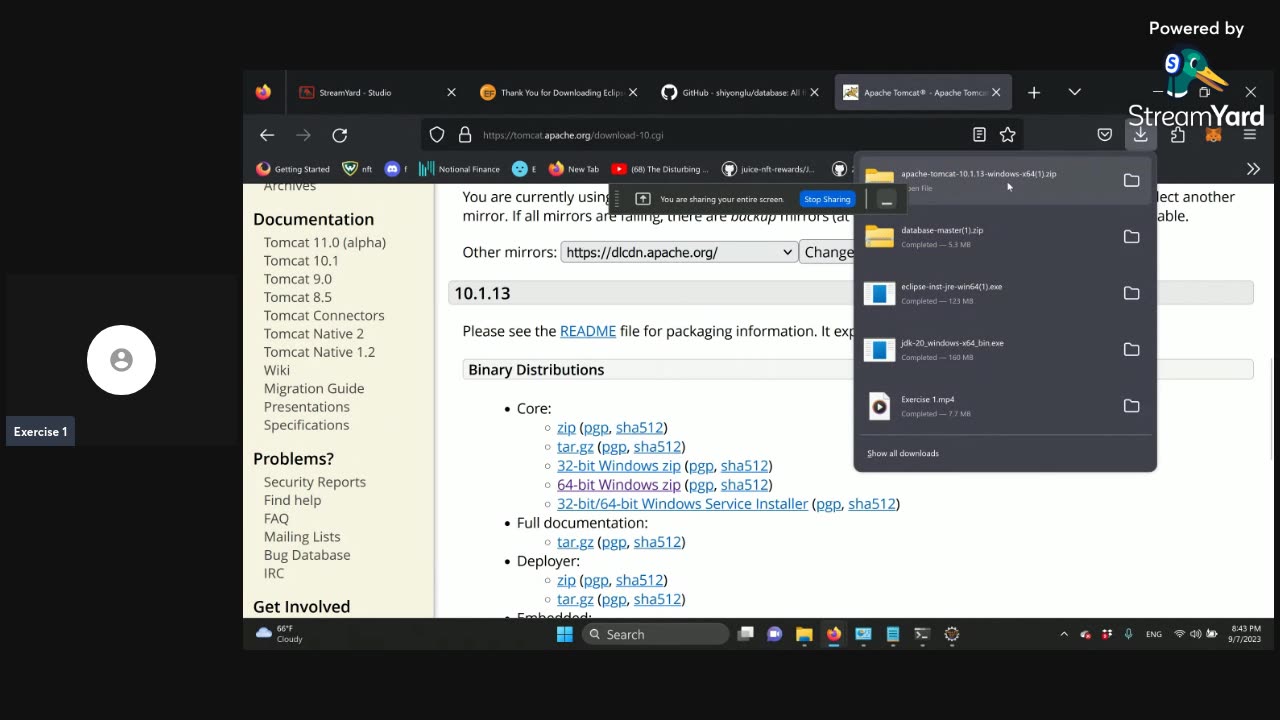This screenshot has height=720, width=1280.
Task: Open Tomcat 9.0 documentation link
Action: tap(298, 279)
